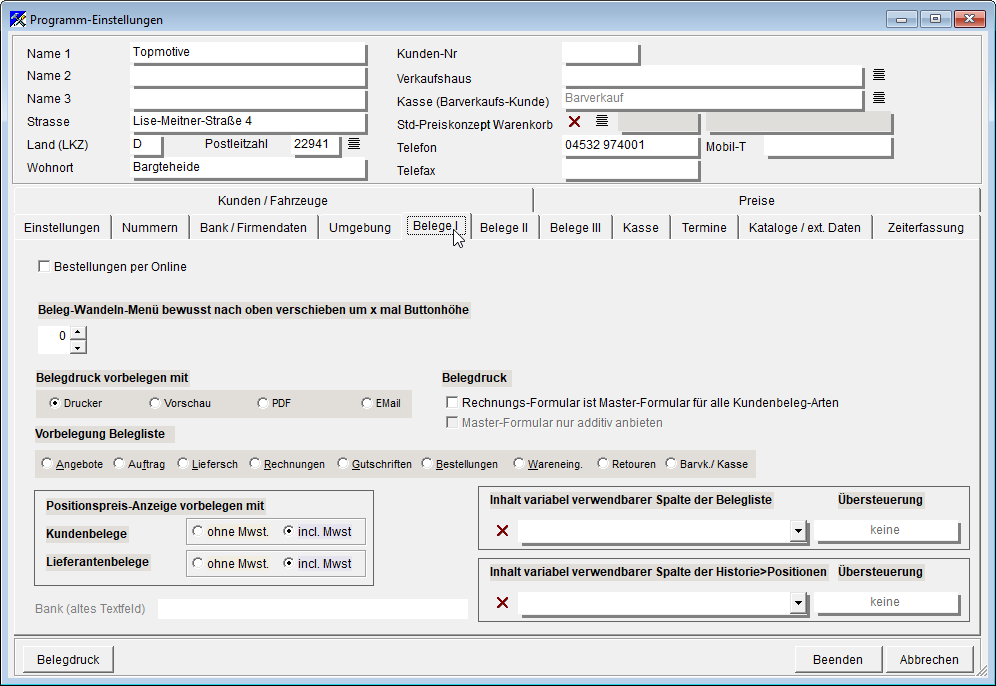Click Telefon field with 04532 974001
The height and width of the screenshot is (686, 996).
(631, 146)
